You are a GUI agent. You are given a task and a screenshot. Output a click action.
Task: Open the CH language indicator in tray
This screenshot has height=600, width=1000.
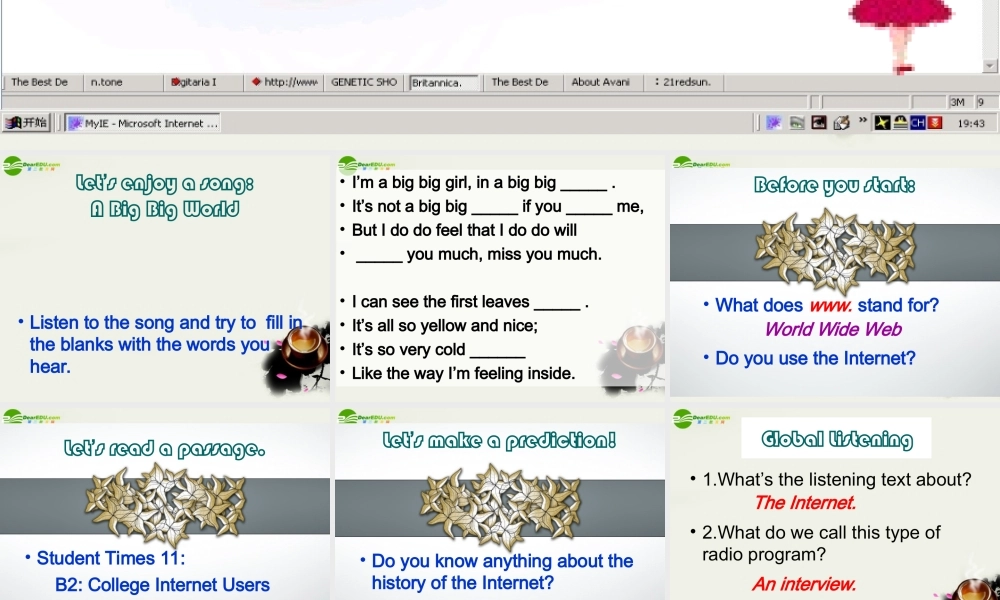pyautogui.click(x=918, y=123)
